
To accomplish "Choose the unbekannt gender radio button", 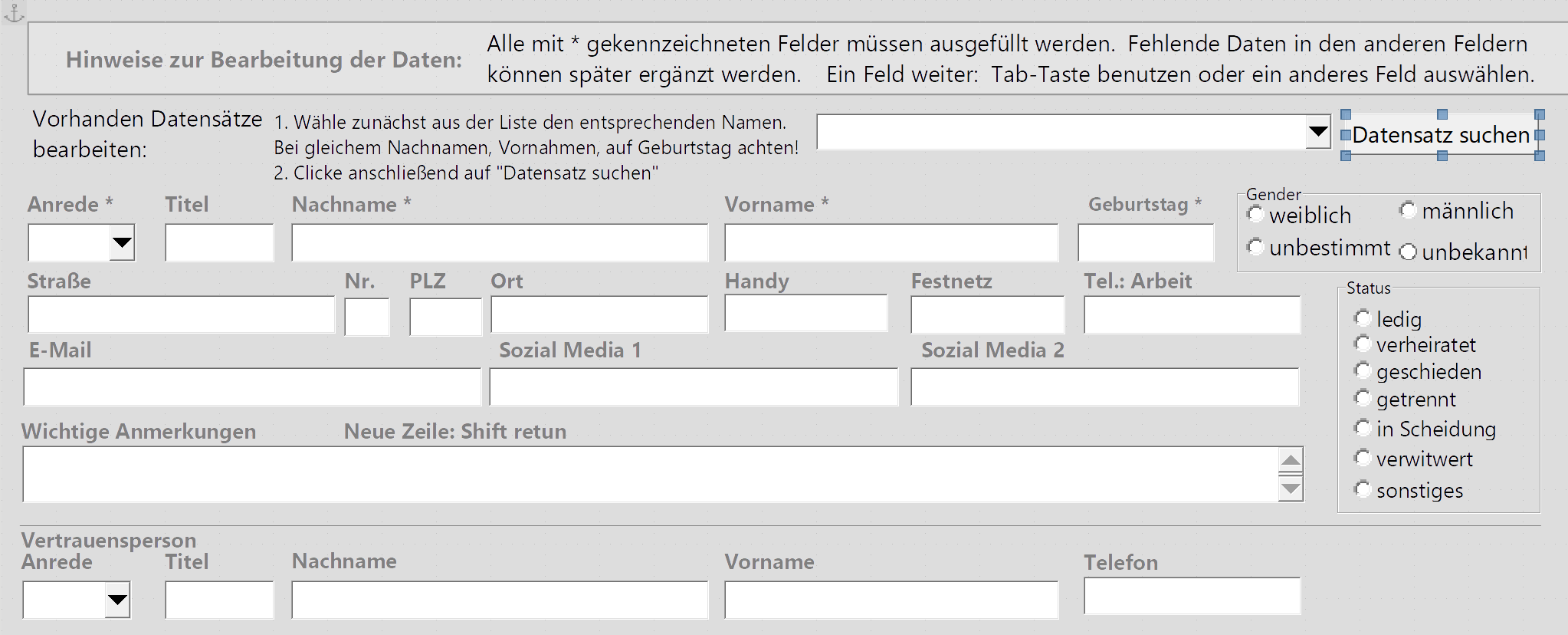I will click(x=1408, y=252).
